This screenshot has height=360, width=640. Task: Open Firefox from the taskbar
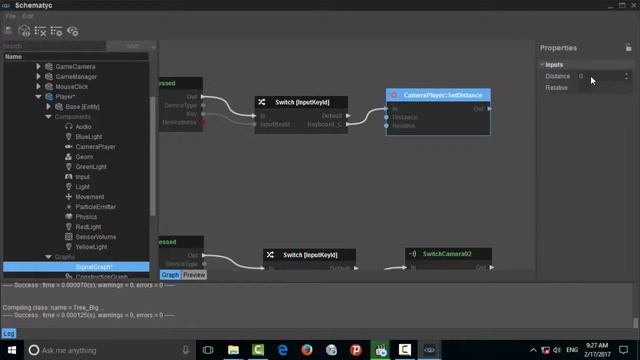point(307,350)
